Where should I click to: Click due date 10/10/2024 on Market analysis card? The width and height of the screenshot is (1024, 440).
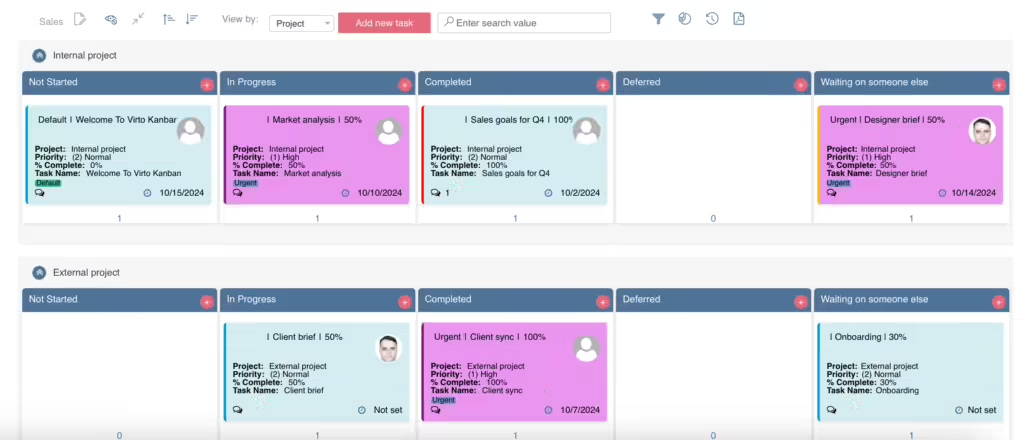pos(379,193)
